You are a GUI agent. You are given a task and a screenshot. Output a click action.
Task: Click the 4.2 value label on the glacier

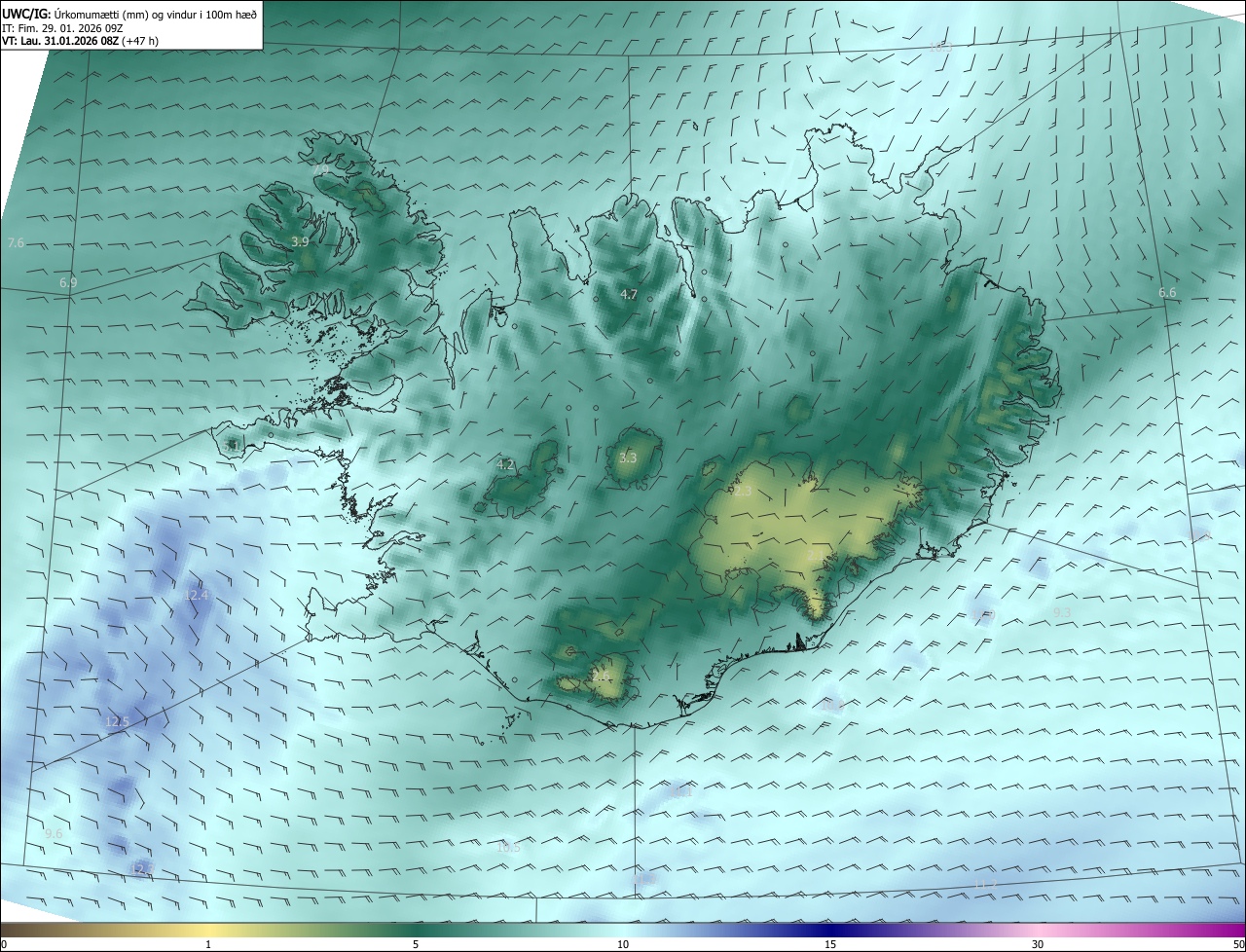(505, 465)
